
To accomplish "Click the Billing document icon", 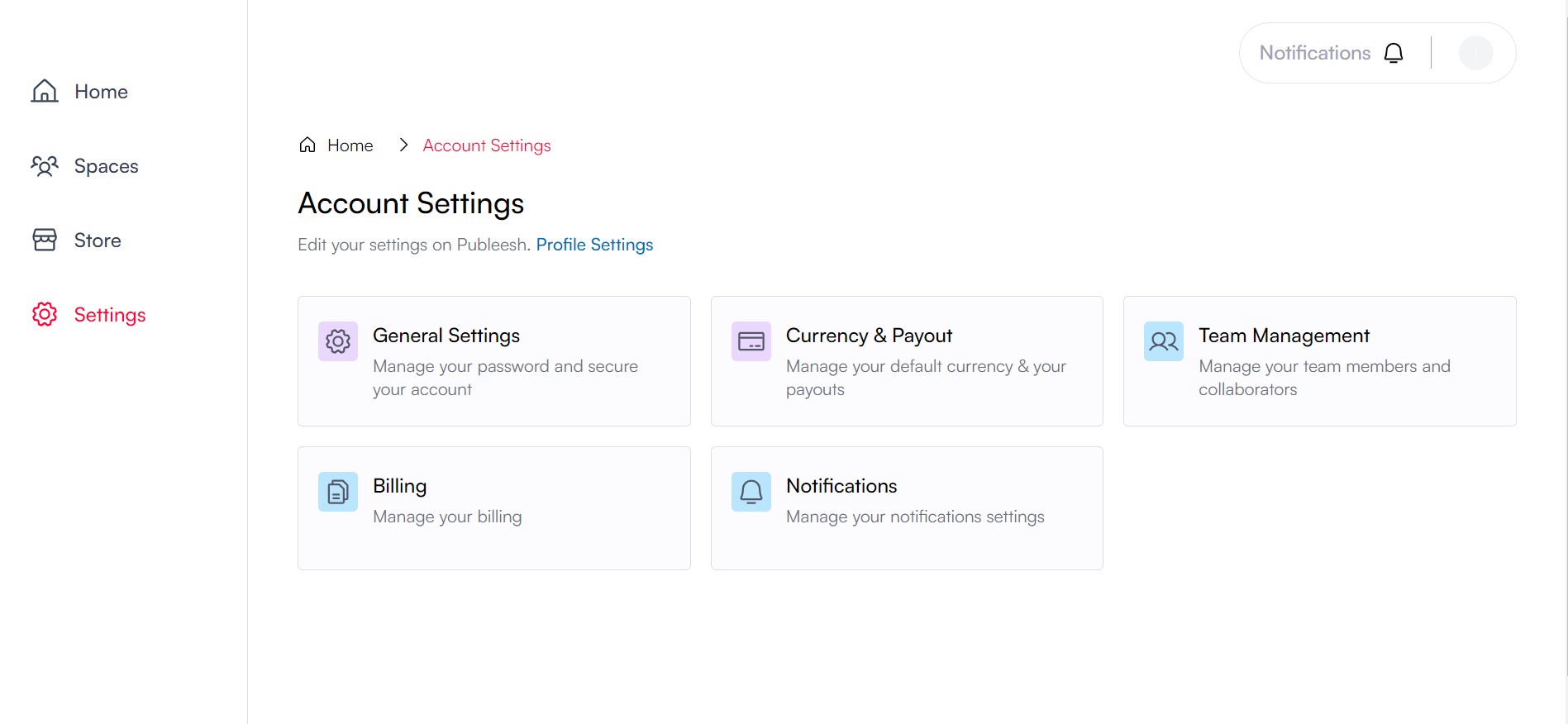I will click(338, 492).
